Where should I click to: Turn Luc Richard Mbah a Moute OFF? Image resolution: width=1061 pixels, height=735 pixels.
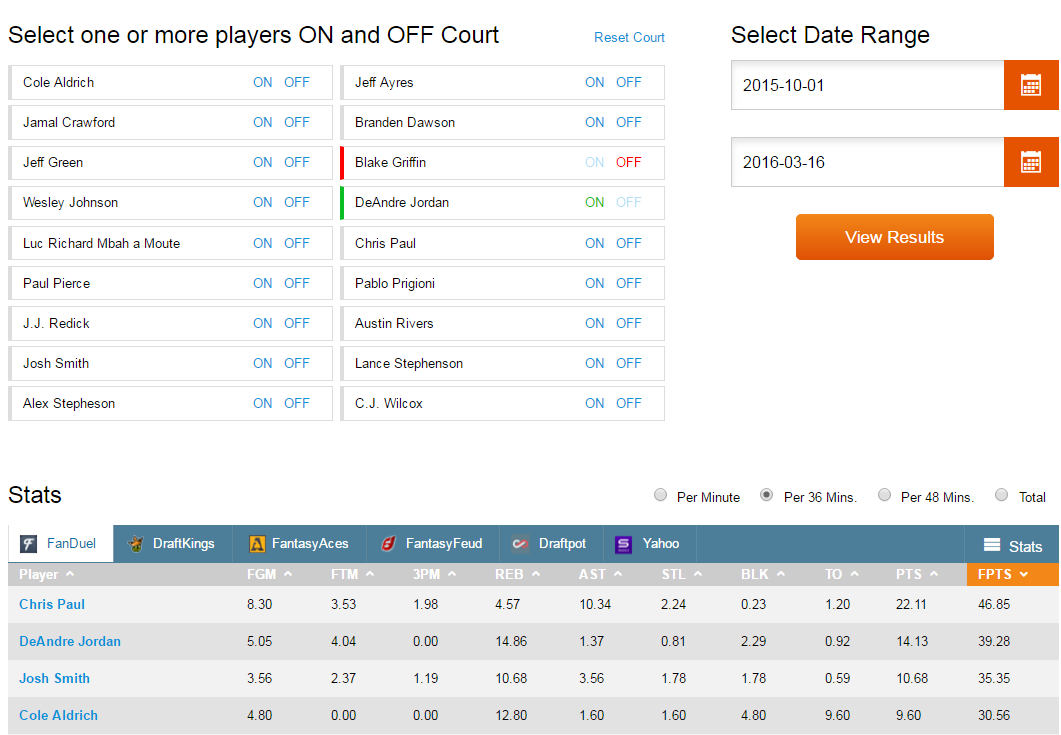click(296, 244)
